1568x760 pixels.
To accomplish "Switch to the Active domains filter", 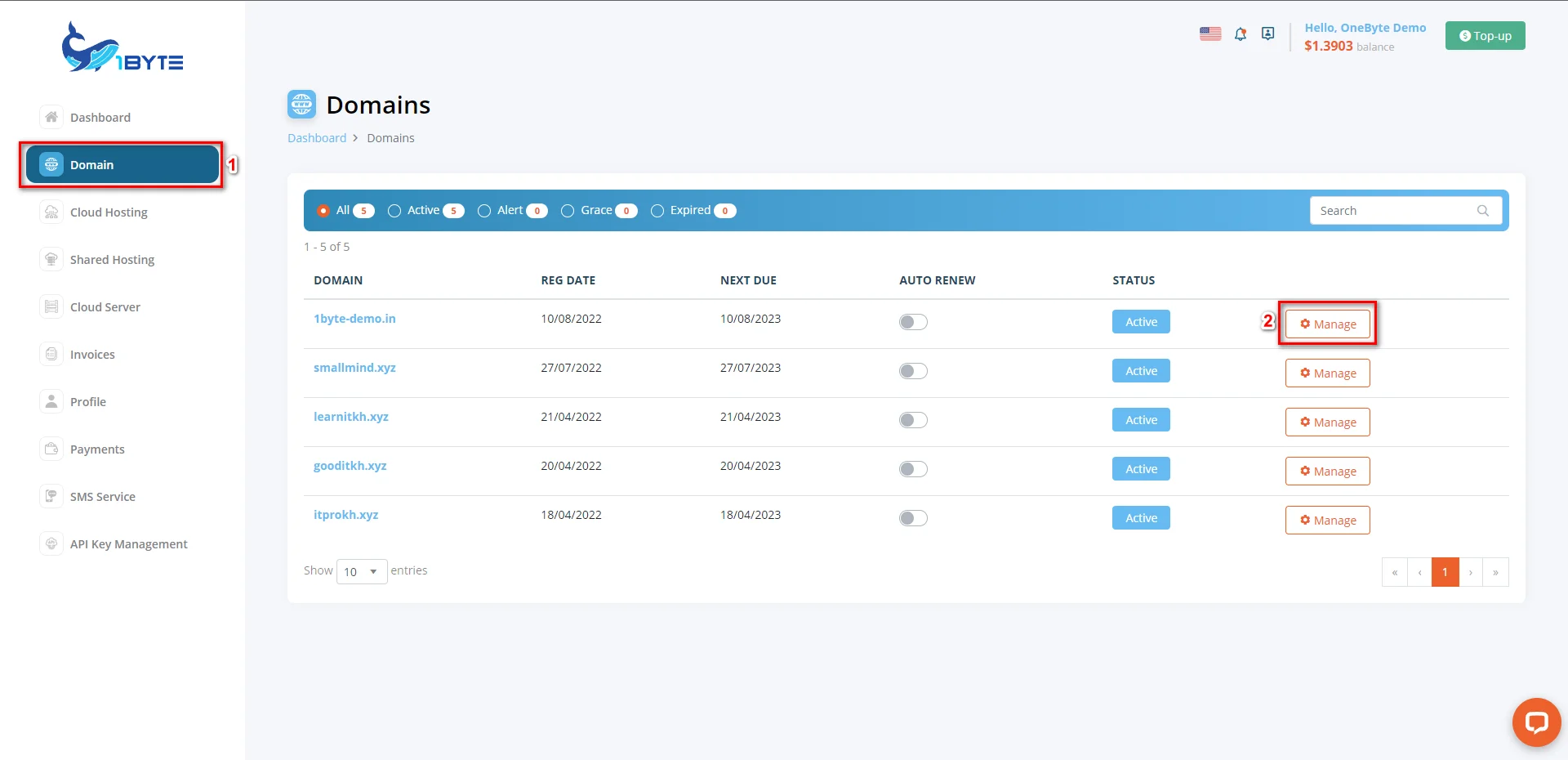I will [394, 210].
